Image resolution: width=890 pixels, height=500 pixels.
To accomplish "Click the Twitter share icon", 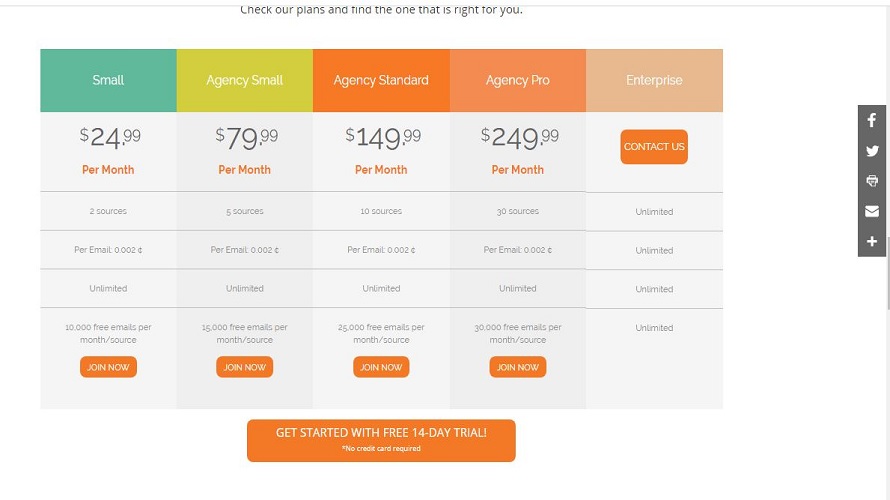I will [872, 151].
